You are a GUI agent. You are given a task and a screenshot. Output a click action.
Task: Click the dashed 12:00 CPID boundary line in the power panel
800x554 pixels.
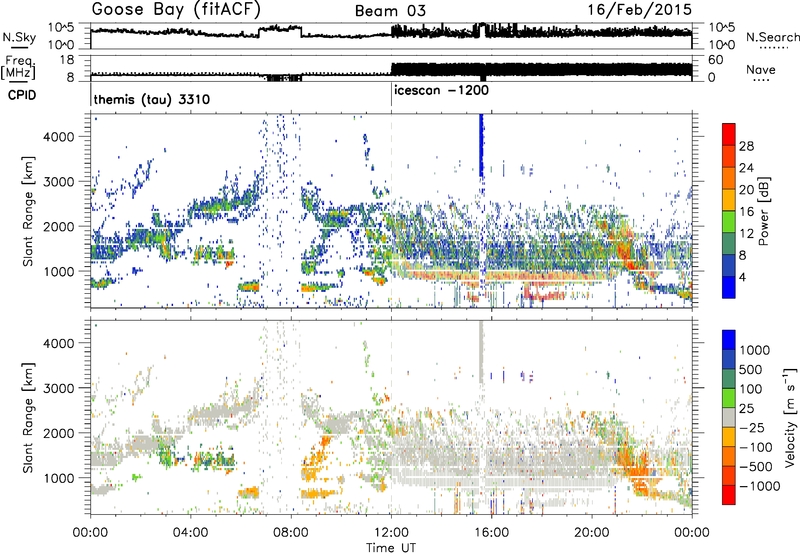pos(391,211)
